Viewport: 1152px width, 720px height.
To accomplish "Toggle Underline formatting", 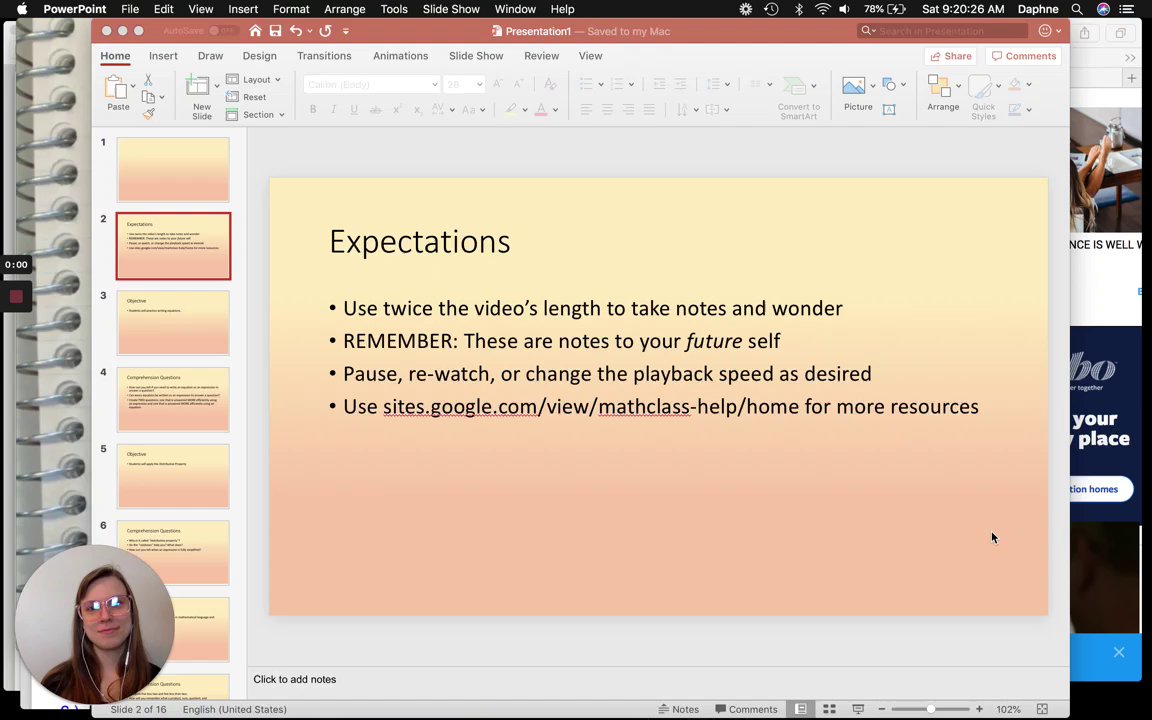I will 354,109.
